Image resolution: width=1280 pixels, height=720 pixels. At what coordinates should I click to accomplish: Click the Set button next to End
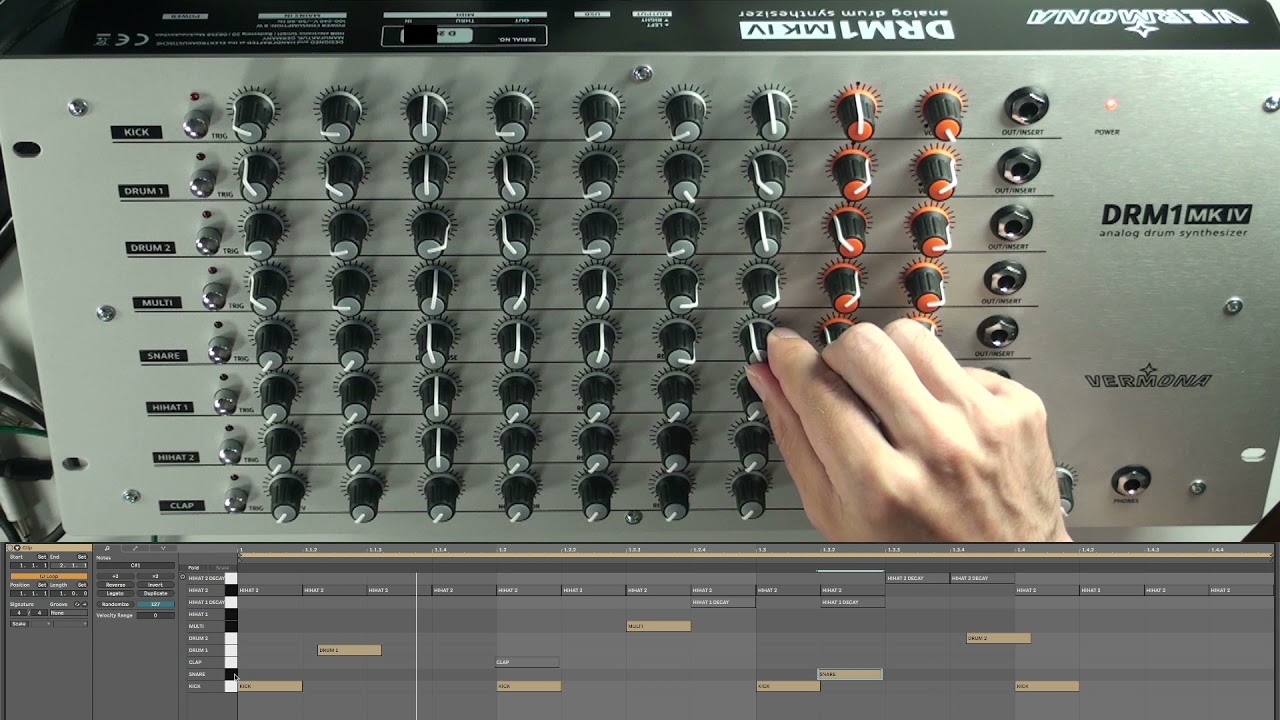[x=82, y=557]
